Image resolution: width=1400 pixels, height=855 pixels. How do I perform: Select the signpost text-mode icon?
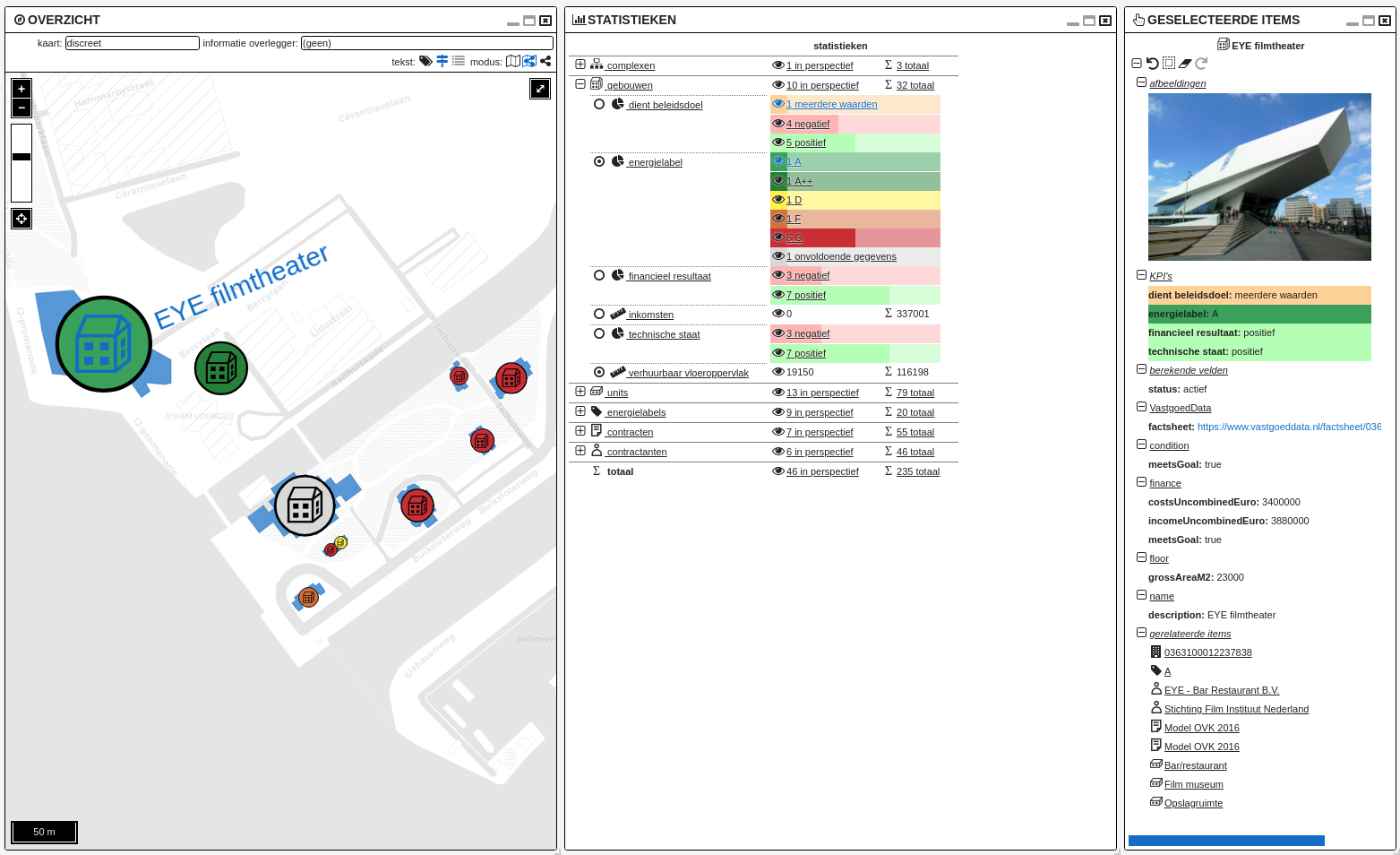pos(442,61)
